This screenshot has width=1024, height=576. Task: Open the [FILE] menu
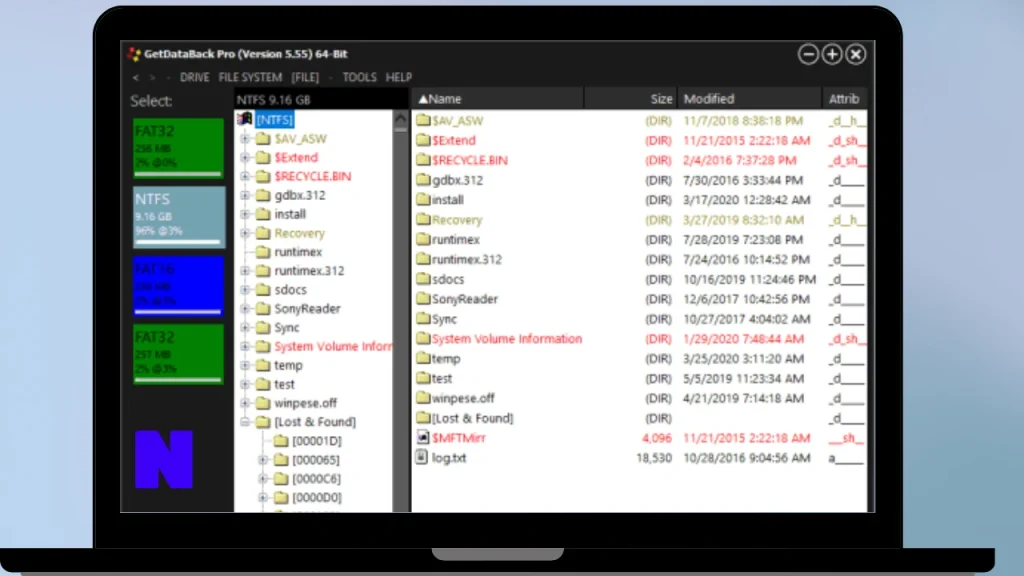tap(305, 77)
